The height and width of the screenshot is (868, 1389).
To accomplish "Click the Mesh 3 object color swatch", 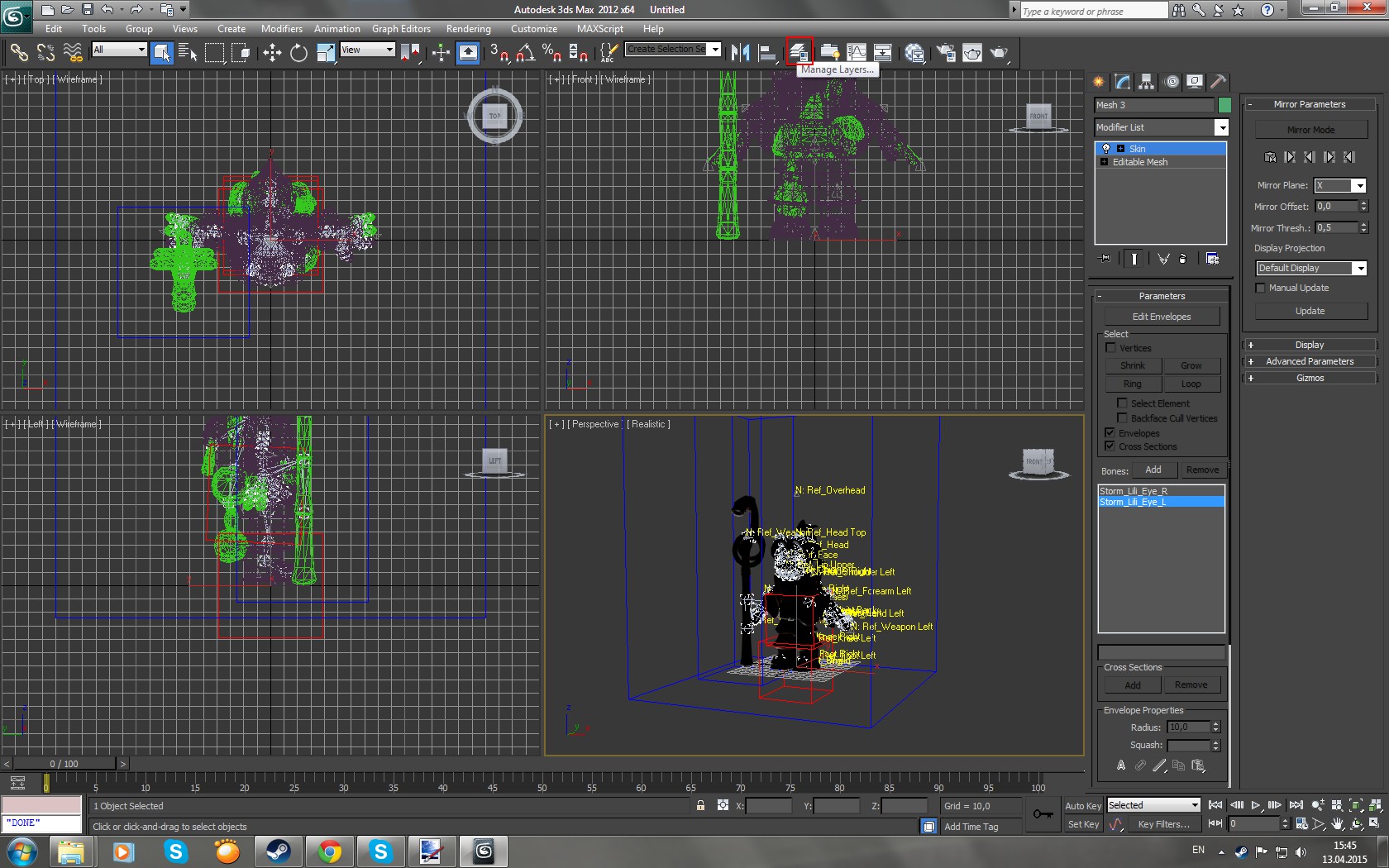I will [1224, 105].
